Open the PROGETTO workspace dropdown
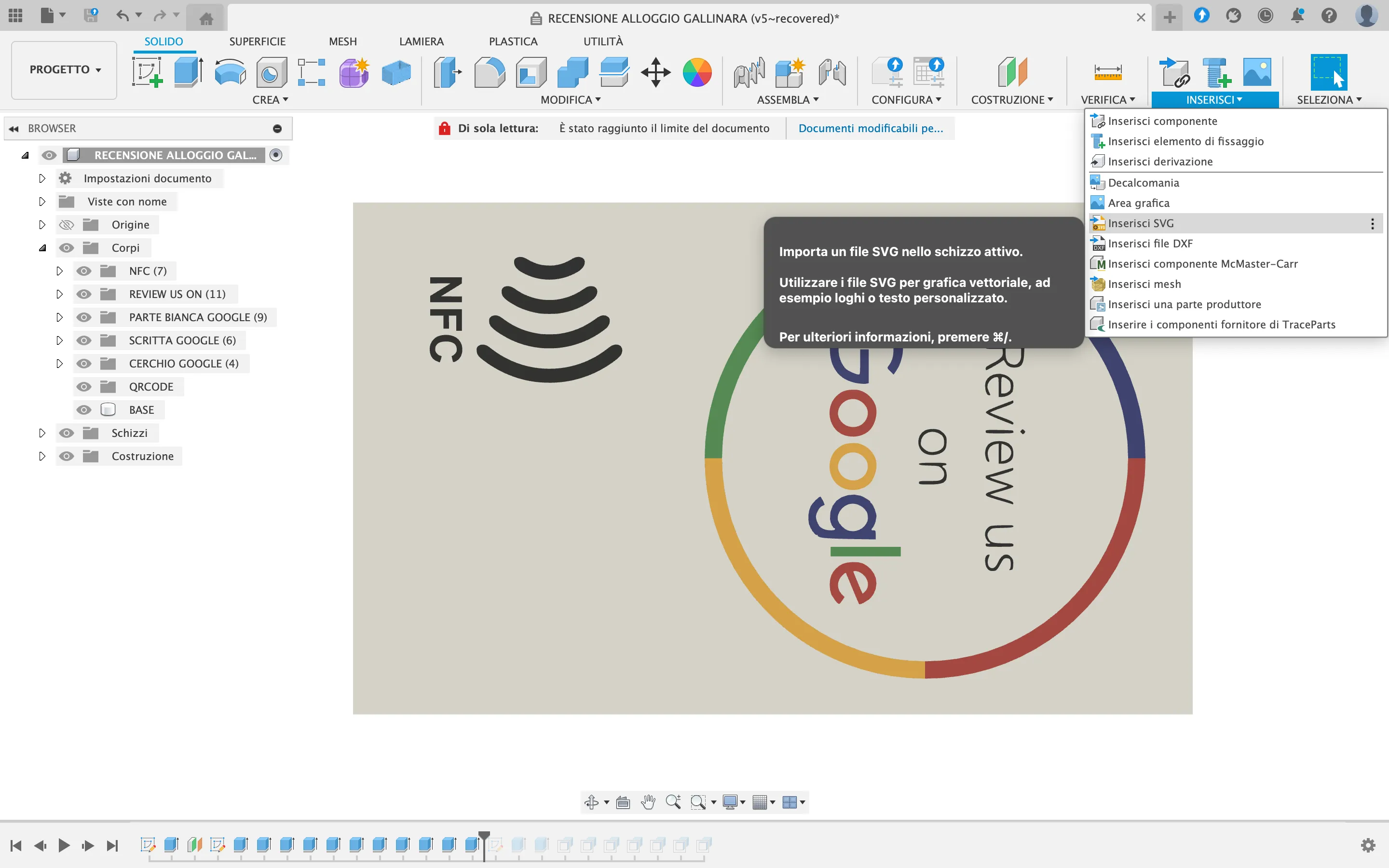This screenshot has height=868, width=1389. [x=64, y=69]
